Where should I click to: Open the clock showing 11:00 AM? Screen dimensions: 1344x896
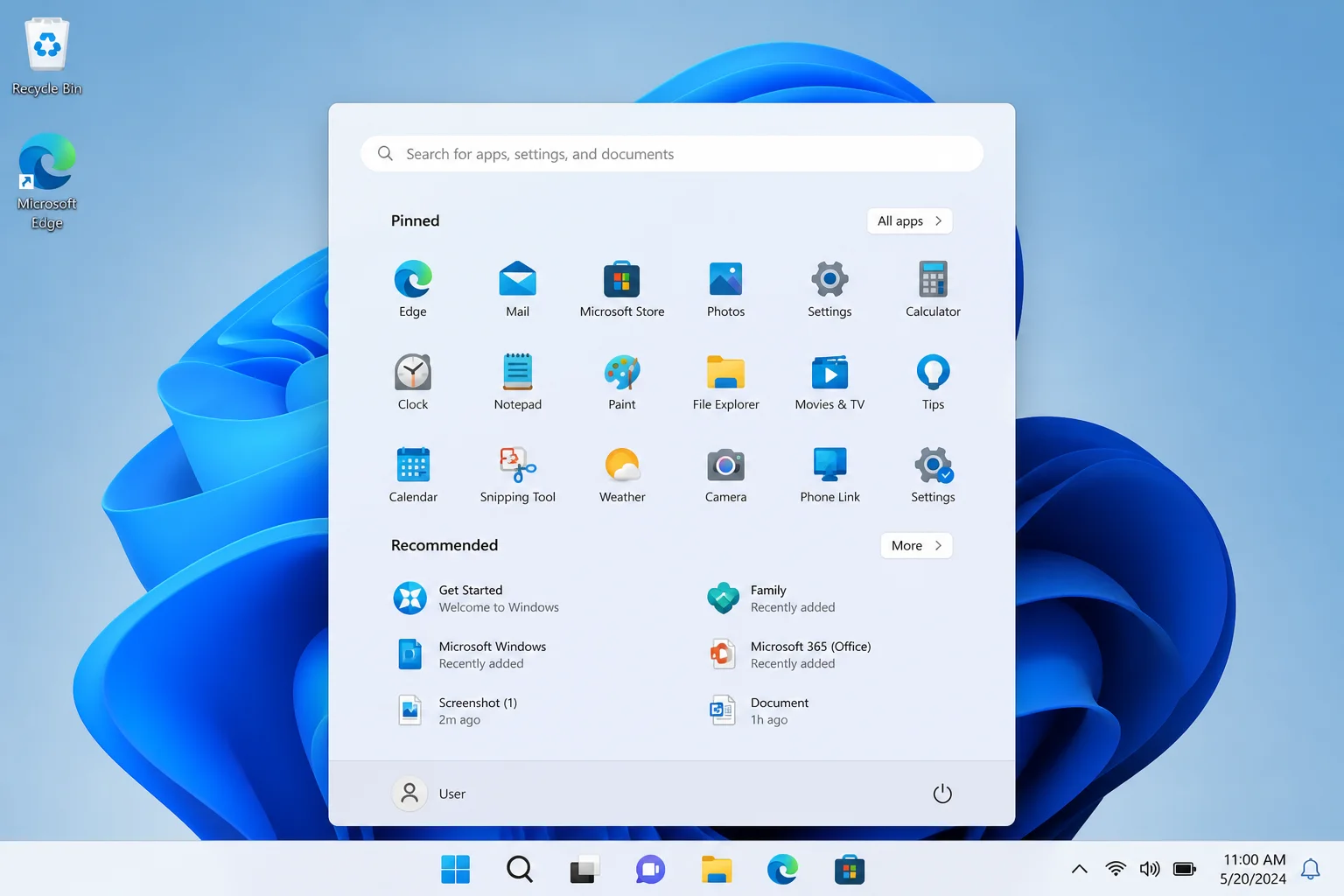[1254, 869]
